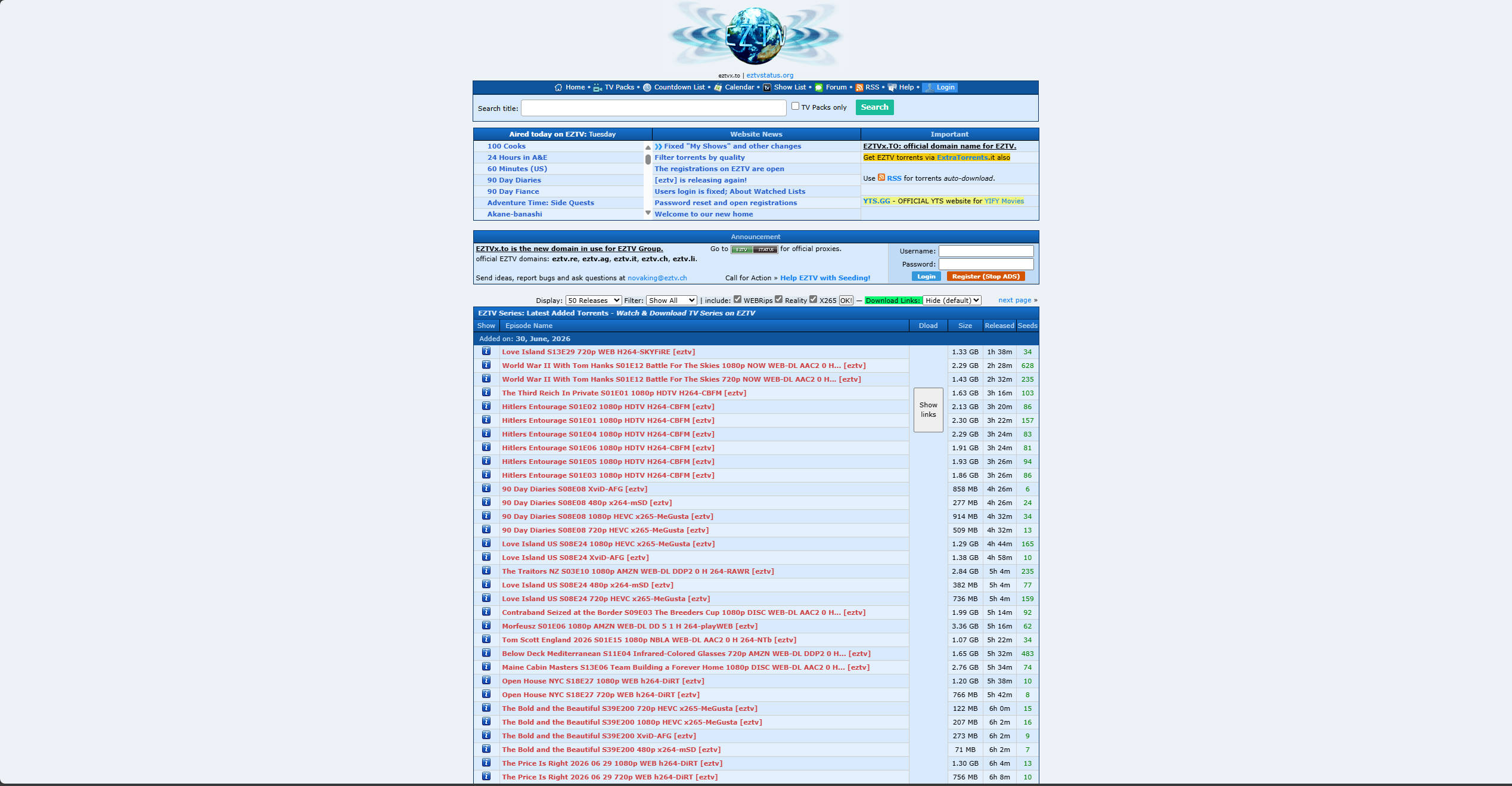Open info icon for Hitlers Entourage S01E06

(486, 447)
